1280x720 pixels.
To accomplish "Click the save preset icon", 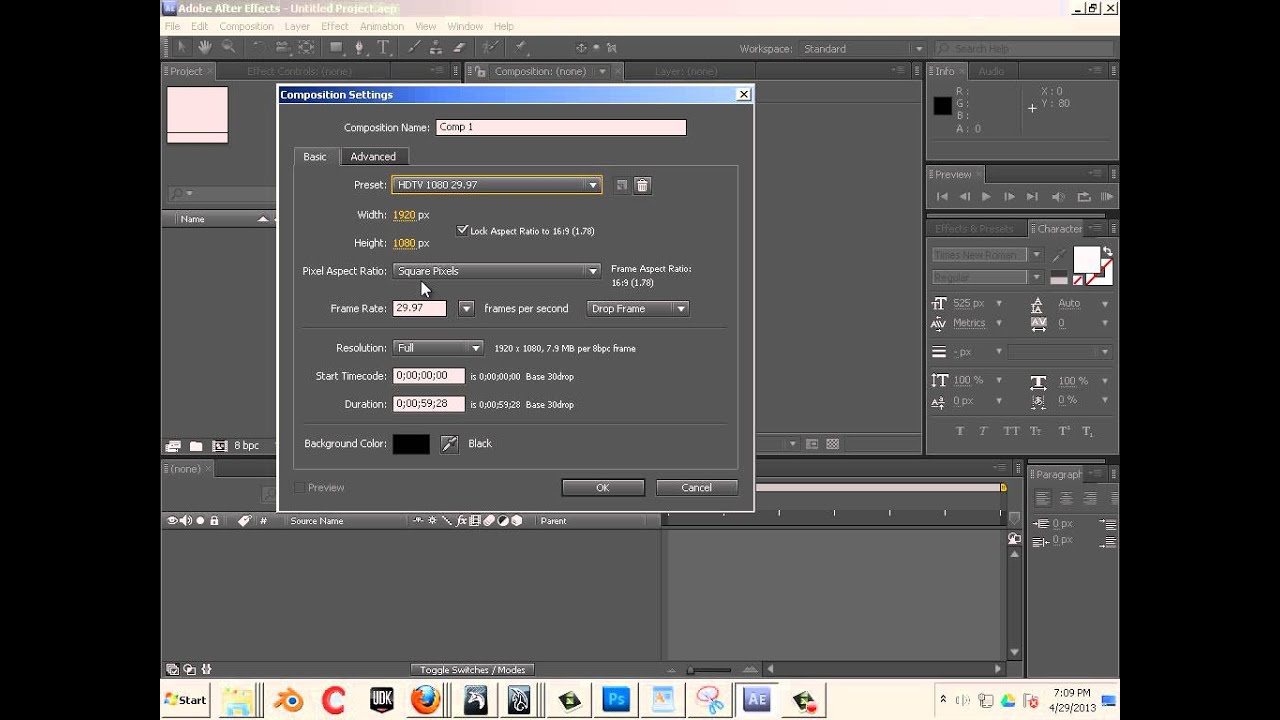I will point(621,185).
